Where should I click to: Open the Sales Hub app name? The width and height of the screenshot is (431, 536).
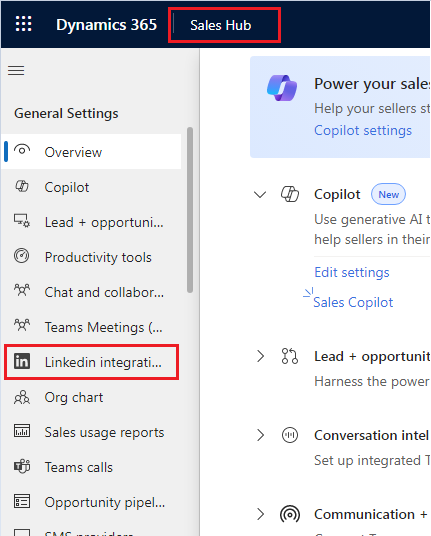pyautogui.click(x=220, y=25)
